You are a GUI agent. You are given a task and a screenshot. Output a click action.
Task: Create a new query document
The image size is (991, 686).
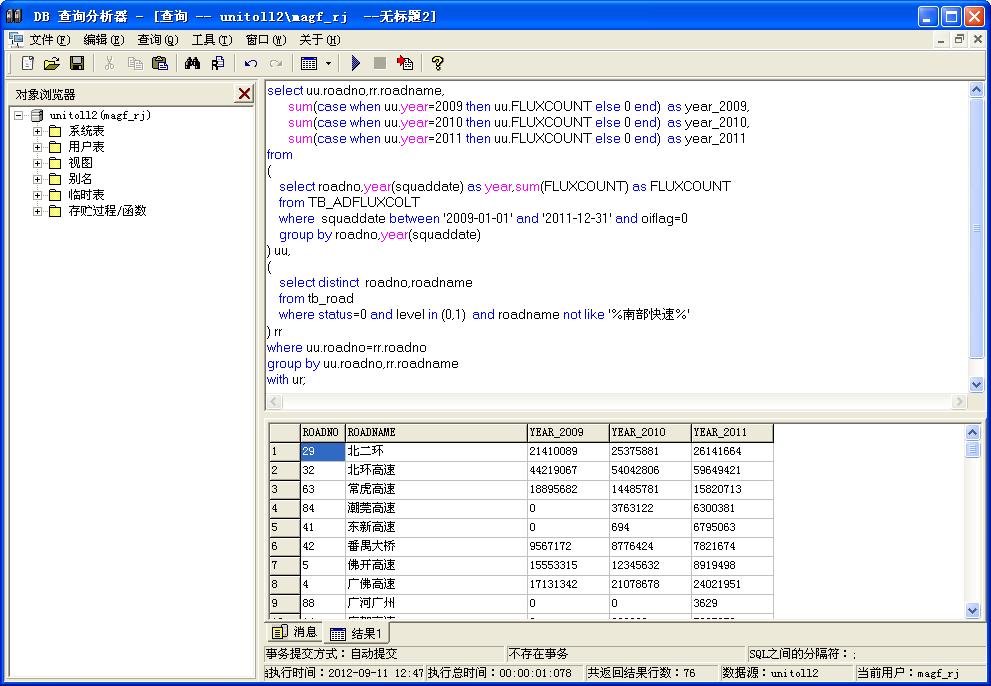coord(26,63)
